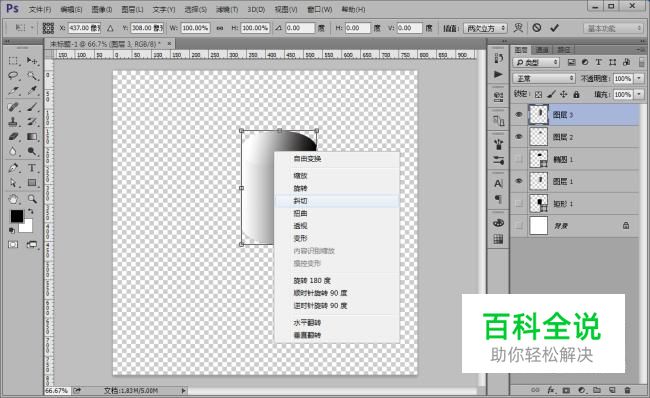This screenshot has width=650, height=398.
Task: Toggle lock all in Layers panel
Action: [576, 95]
